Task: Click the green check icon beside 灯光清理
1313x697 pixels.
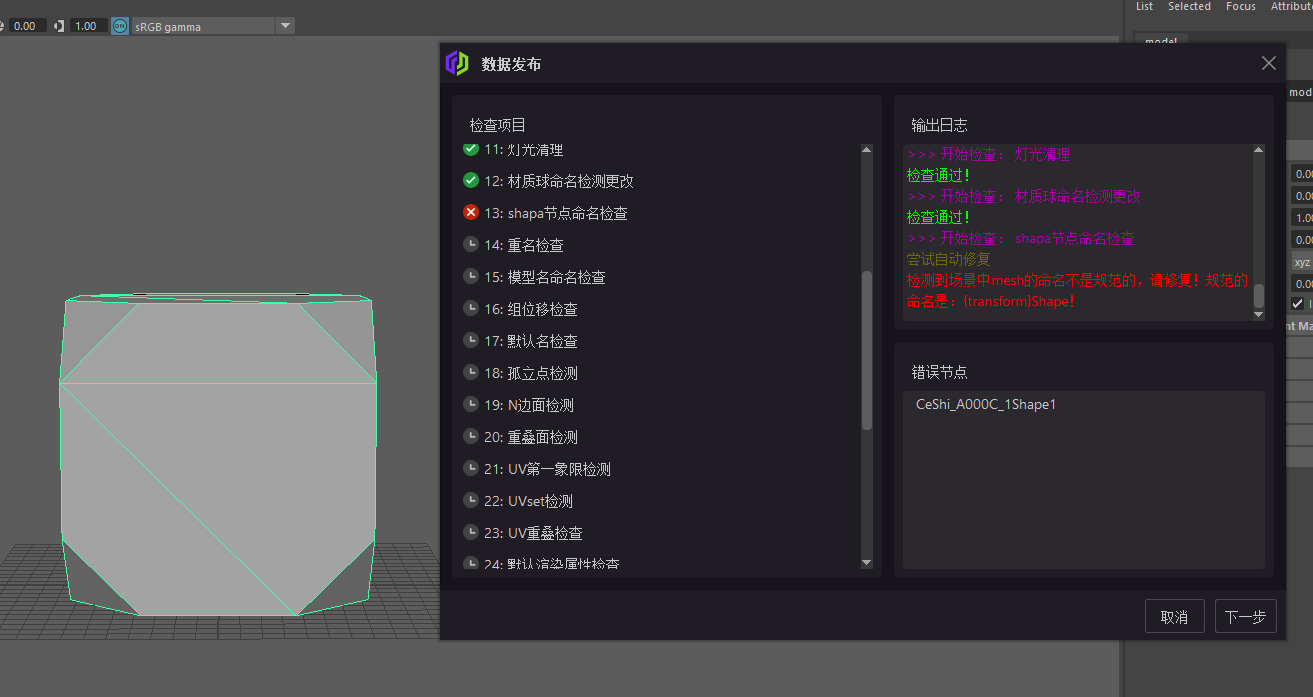Action: pyautogui.click(x=471, y=149)
